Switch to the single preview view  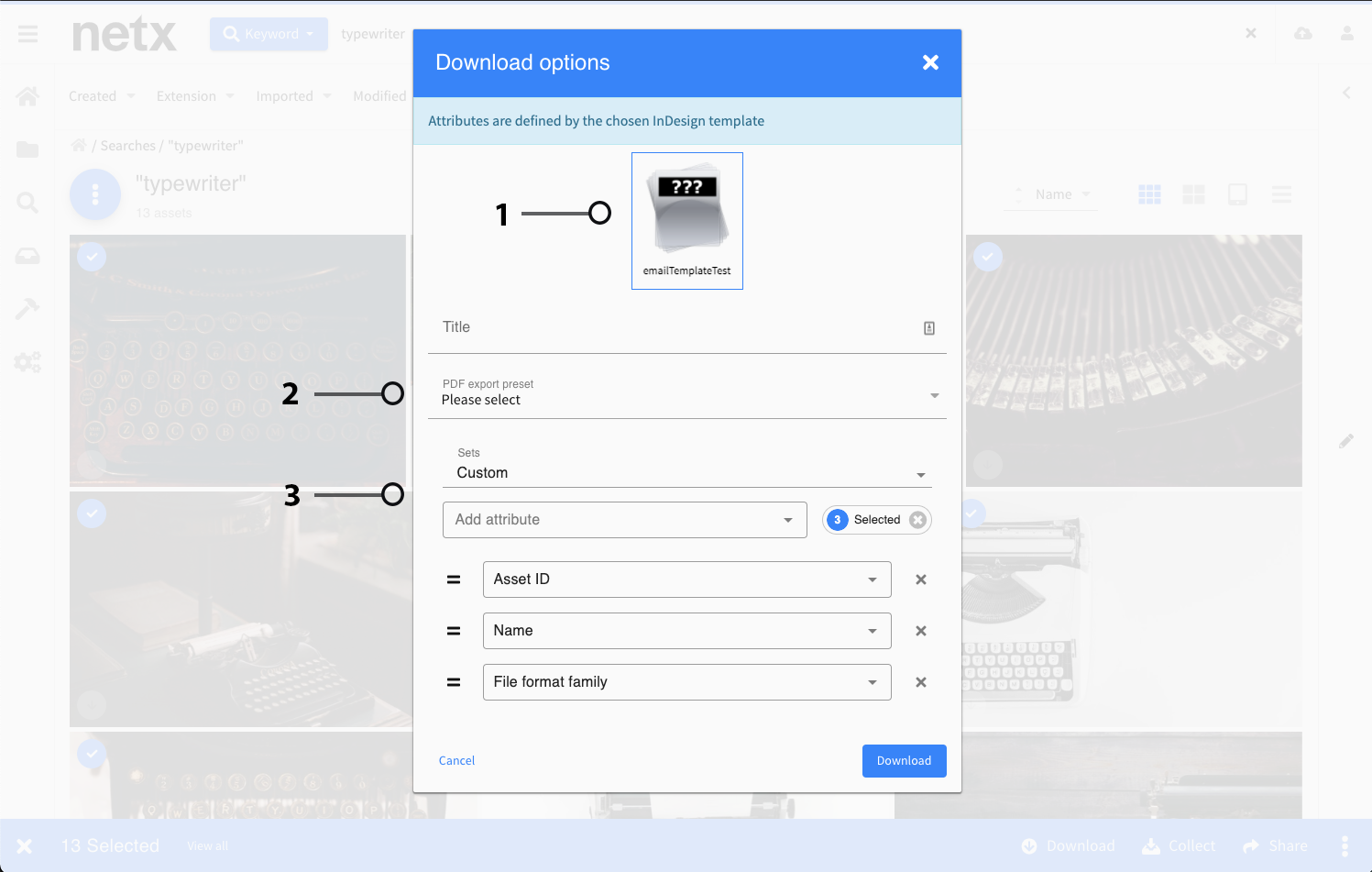pyautogui.click(x=1237, y=194)
